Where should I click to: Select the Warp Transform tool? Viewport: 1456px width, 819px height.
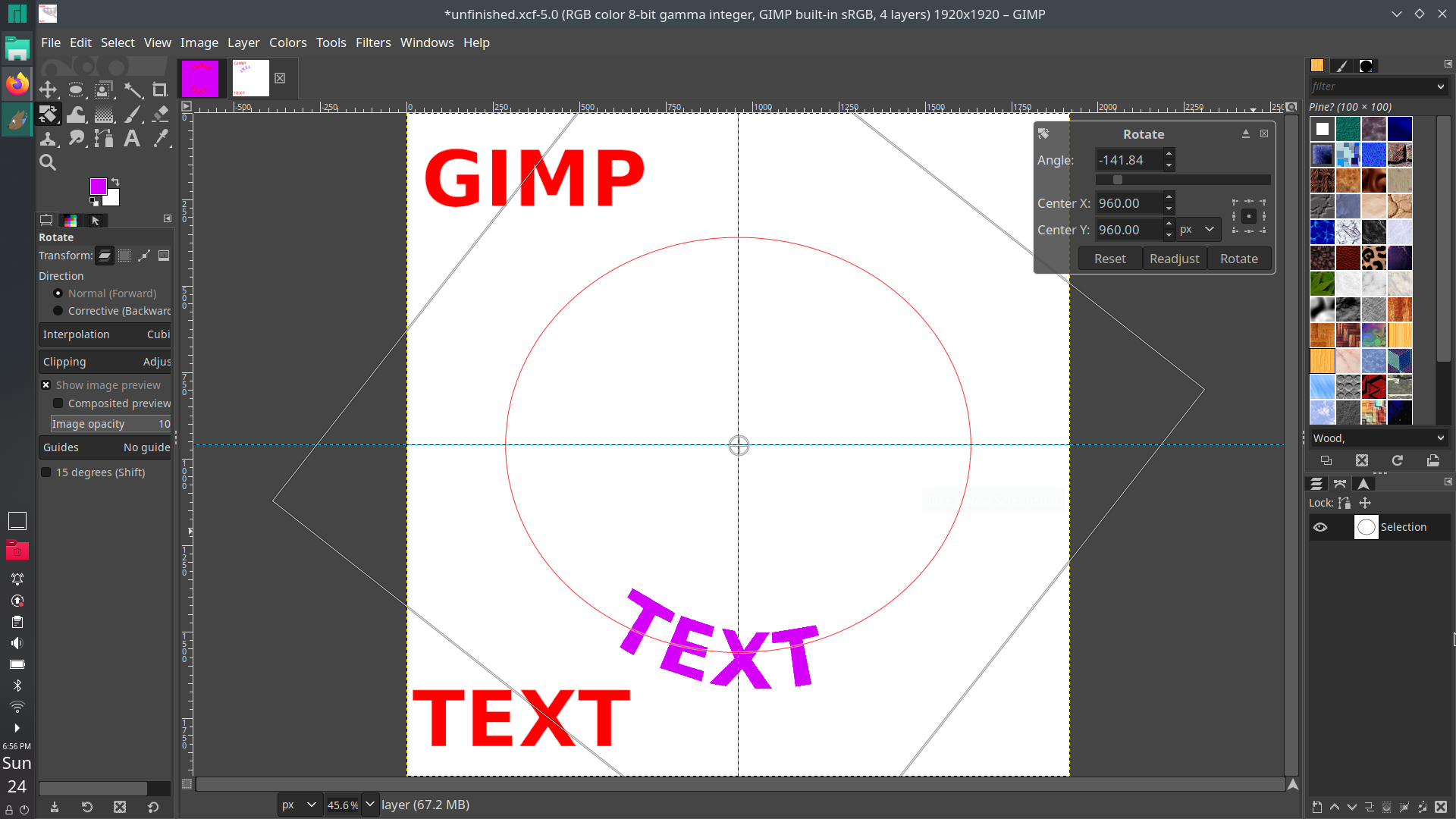tap(76, 115)
